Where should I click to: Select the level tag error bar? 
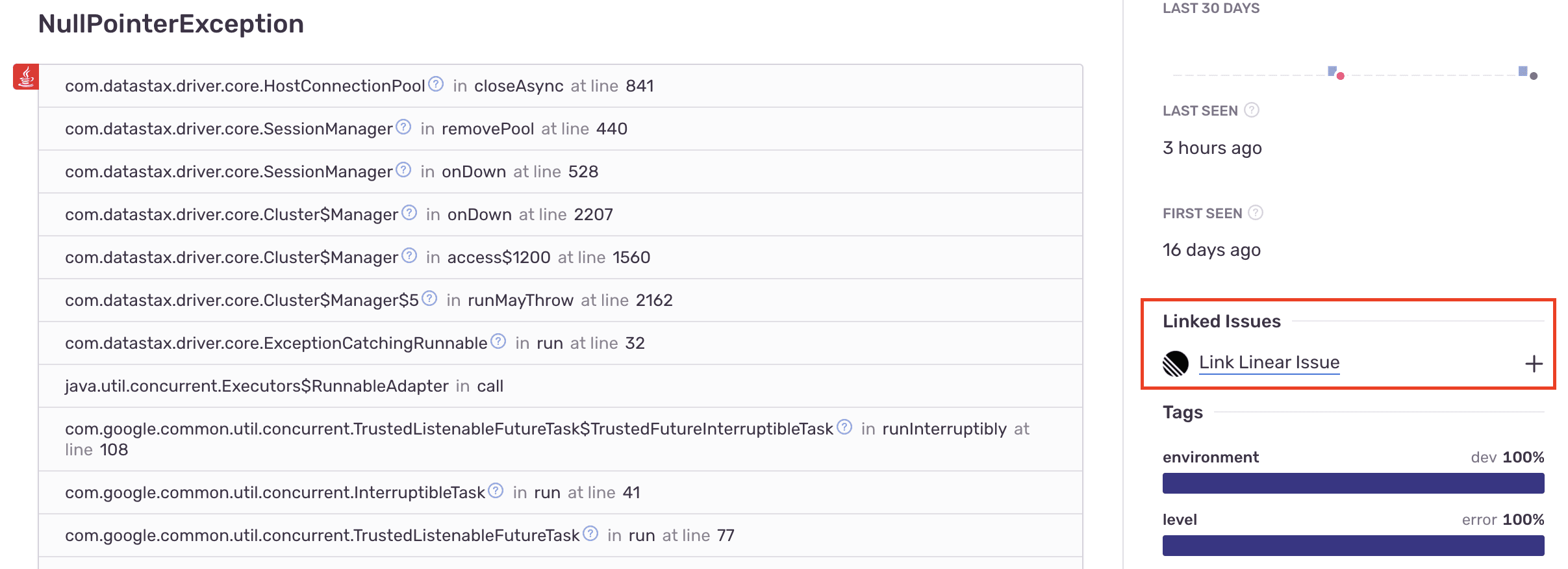click(1353, 546)
